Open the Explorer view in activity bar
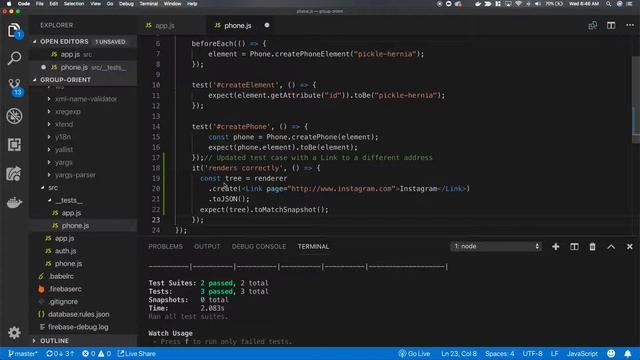This screenshot has width=640, height=360. point(14,31)
